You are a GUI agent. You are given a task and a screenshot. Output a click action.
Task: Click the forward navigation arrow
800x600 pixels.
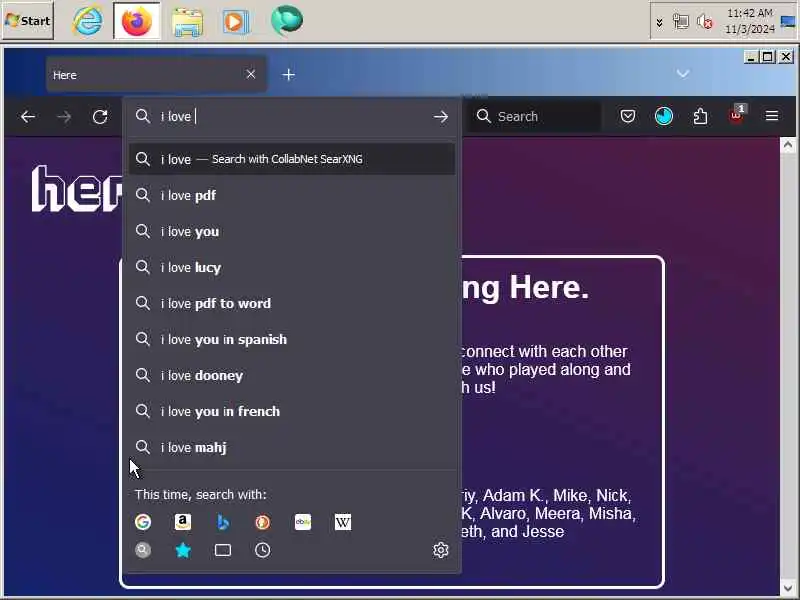point(64,117)
